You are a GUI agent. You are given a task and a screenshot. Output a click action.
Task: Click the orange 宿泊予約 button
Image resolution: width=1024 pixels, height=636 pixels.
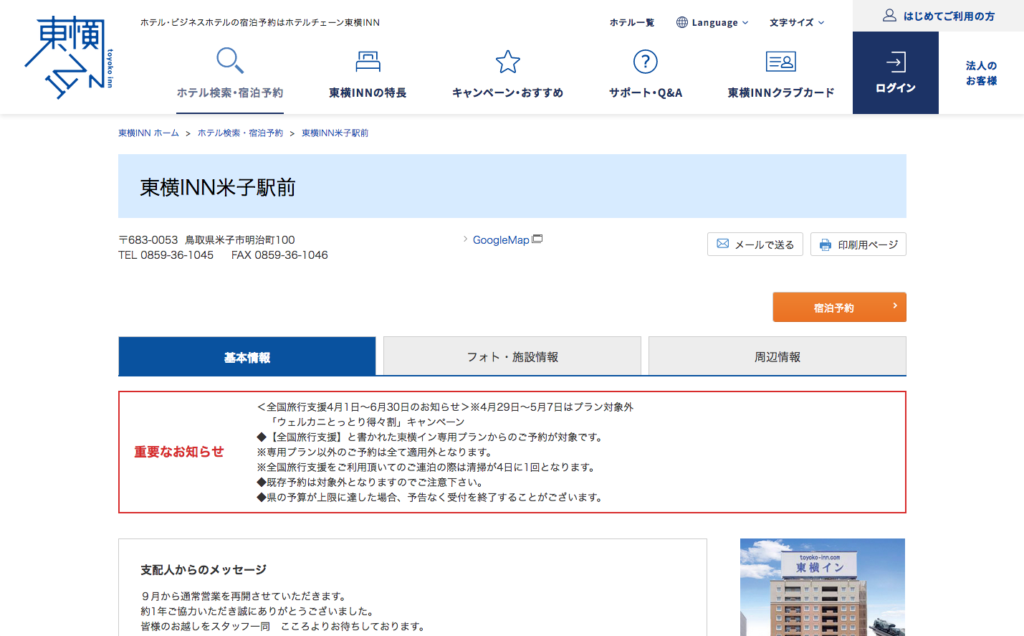pyautogui.click(x=839, y=307)
